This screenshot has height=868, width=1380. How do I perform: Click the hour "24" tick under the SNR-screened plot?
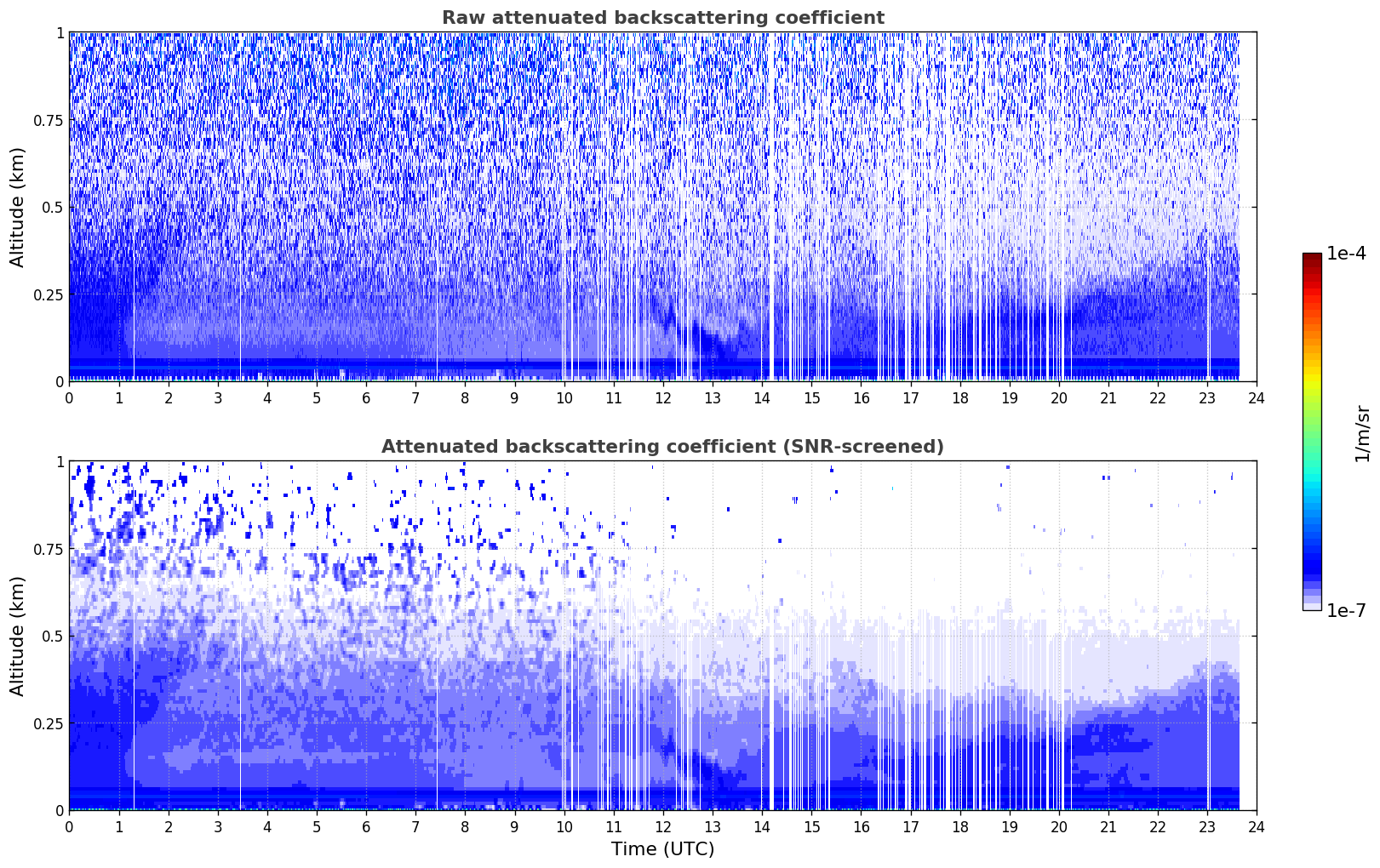[1257, 826]
